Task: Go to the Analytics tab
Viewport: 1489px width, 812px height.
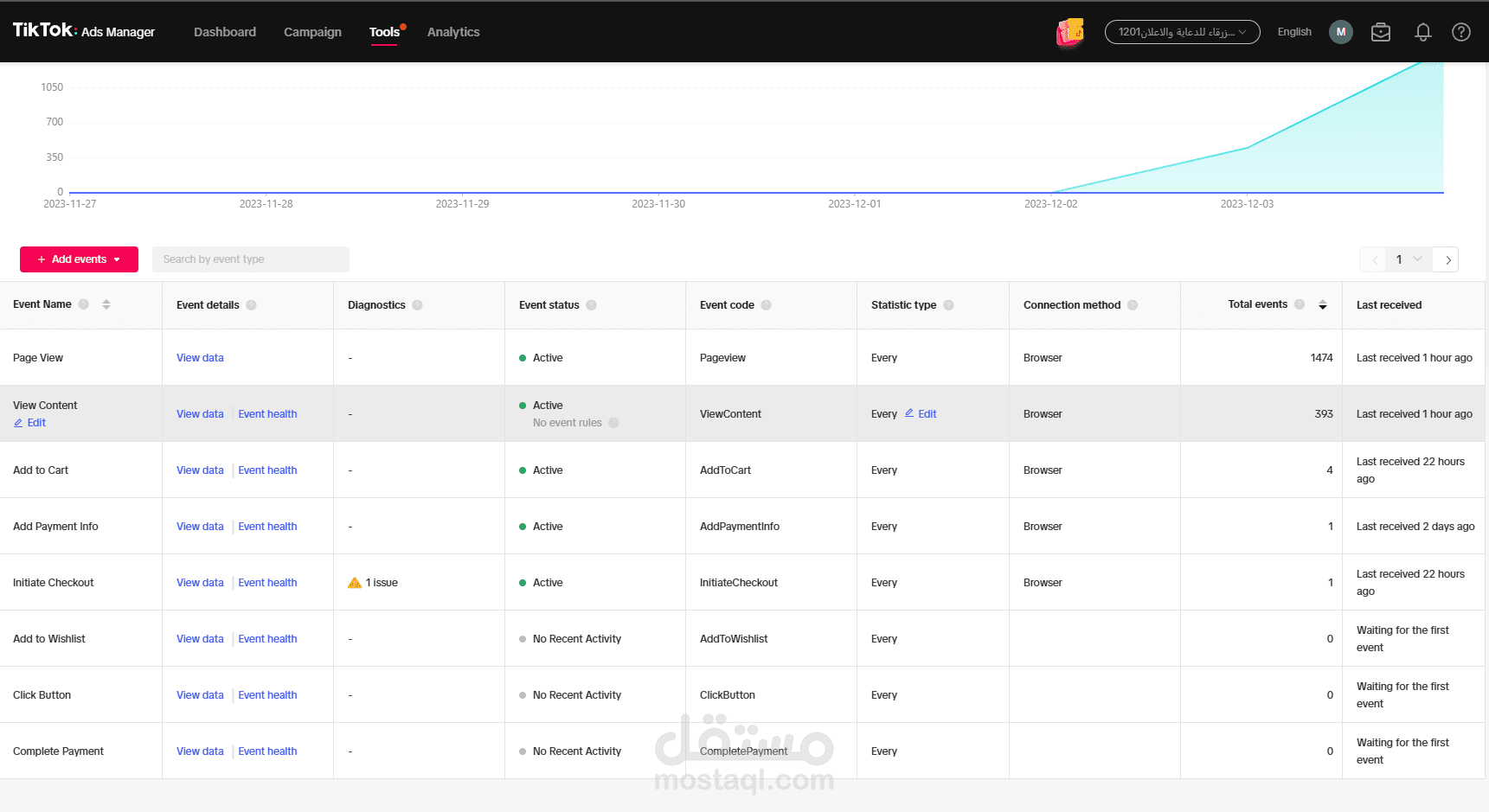Action: [453, 32]
